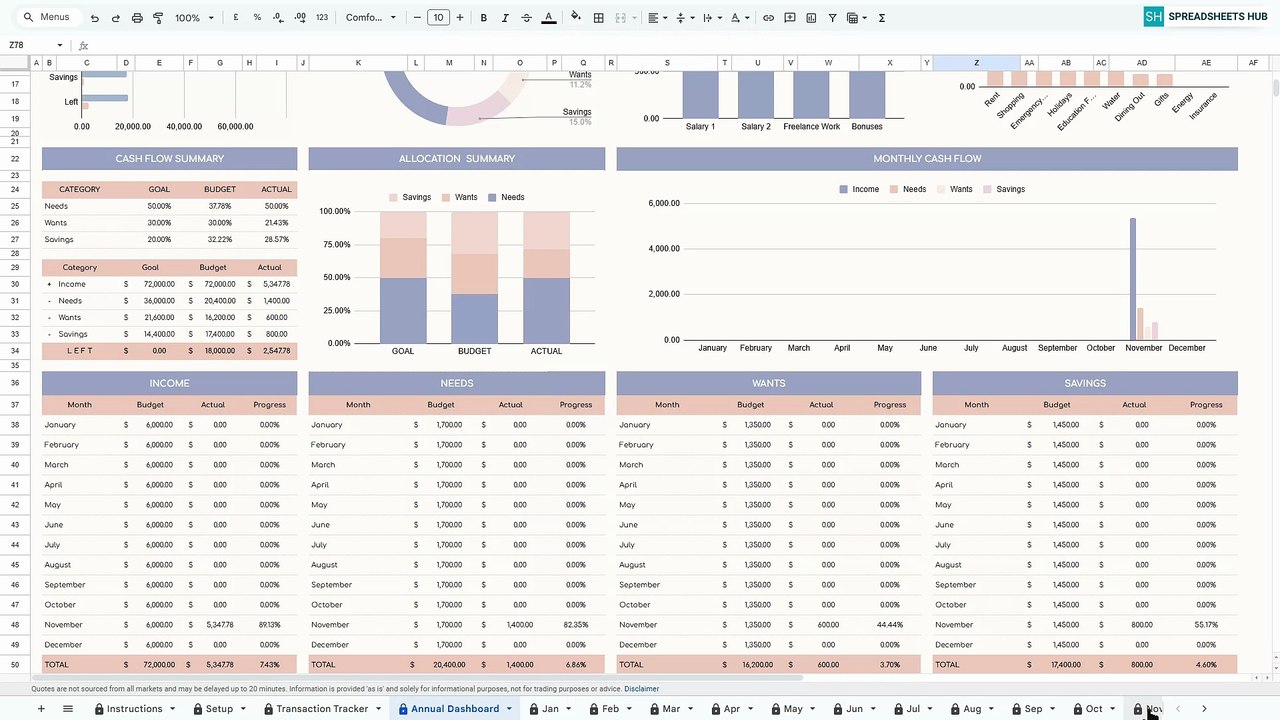Increase decimal places
The width and height of the screenshot is (1280, 720).
point(299,18)
